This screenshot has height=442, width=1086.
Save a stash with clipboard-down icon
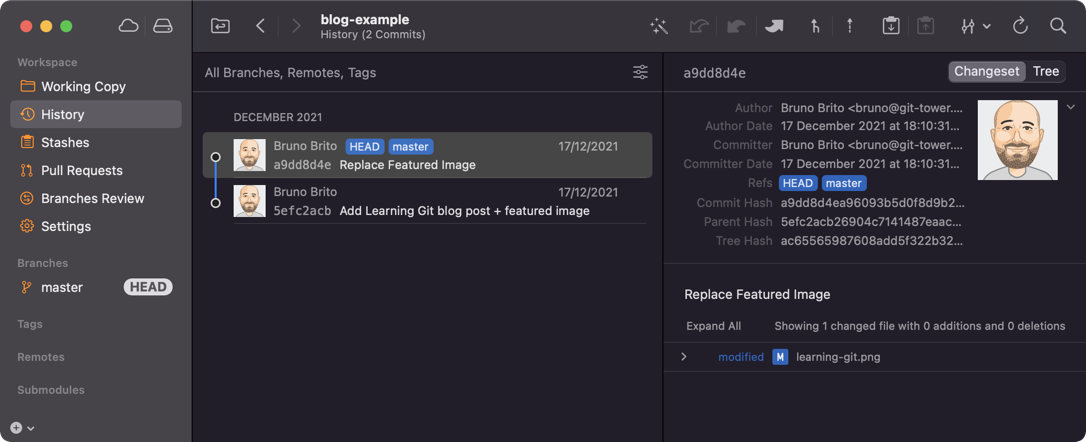[x=890, y=27]
